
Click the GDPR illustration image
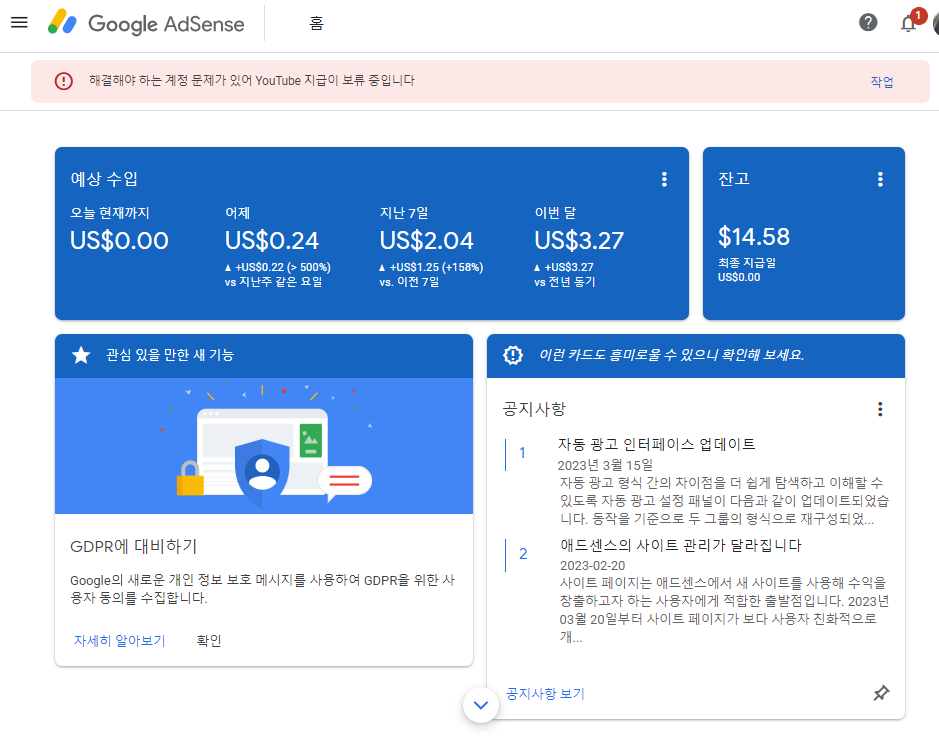[x=264, y=446]
